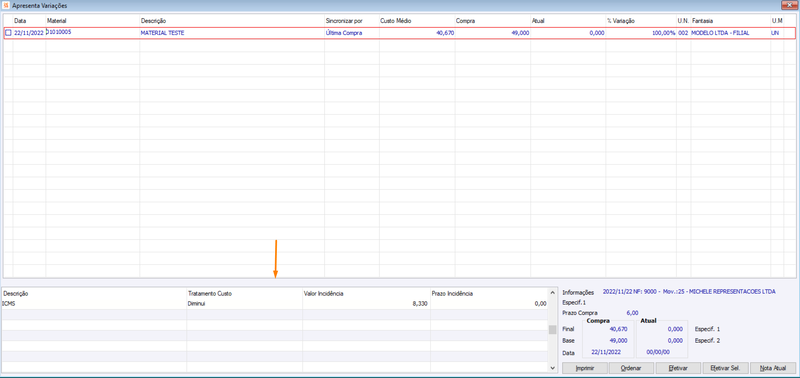Image resolution: width=800 pixels, height=378 pixels.
Task: Click the scroll down arrow of the incidence list
Action: pyautogui.click(x=552, y=367)
